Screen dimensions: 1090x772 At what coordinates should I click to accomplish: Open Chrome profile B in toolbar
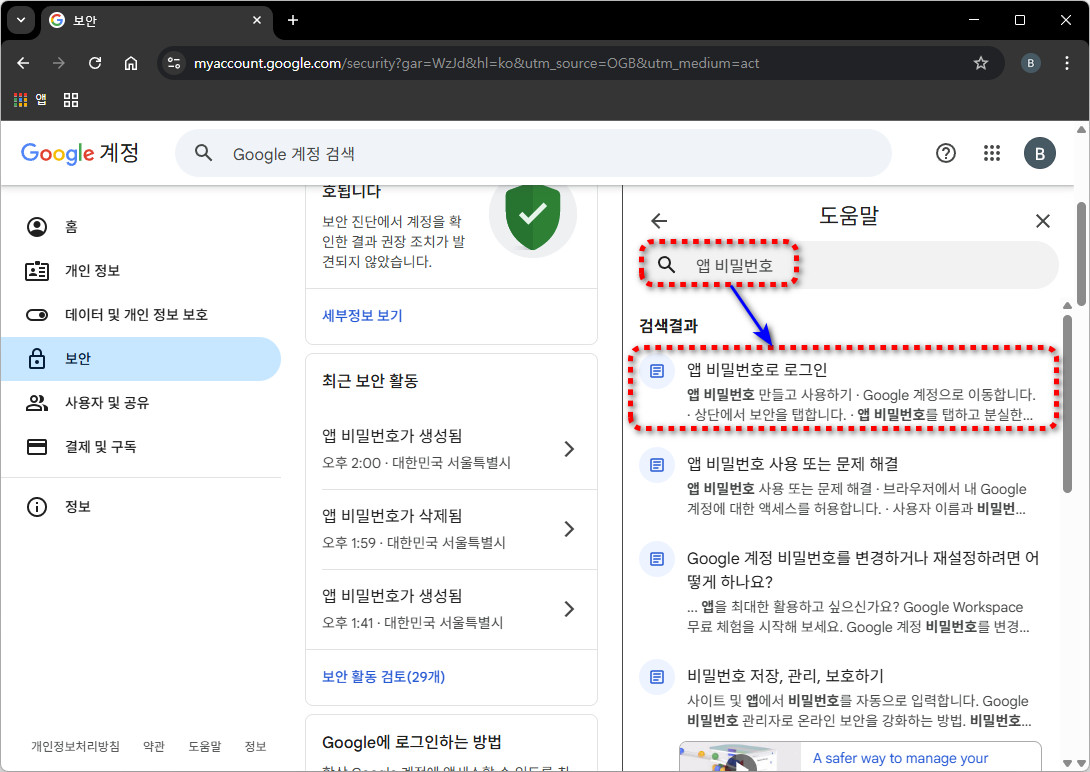(x=1030, y=63)
